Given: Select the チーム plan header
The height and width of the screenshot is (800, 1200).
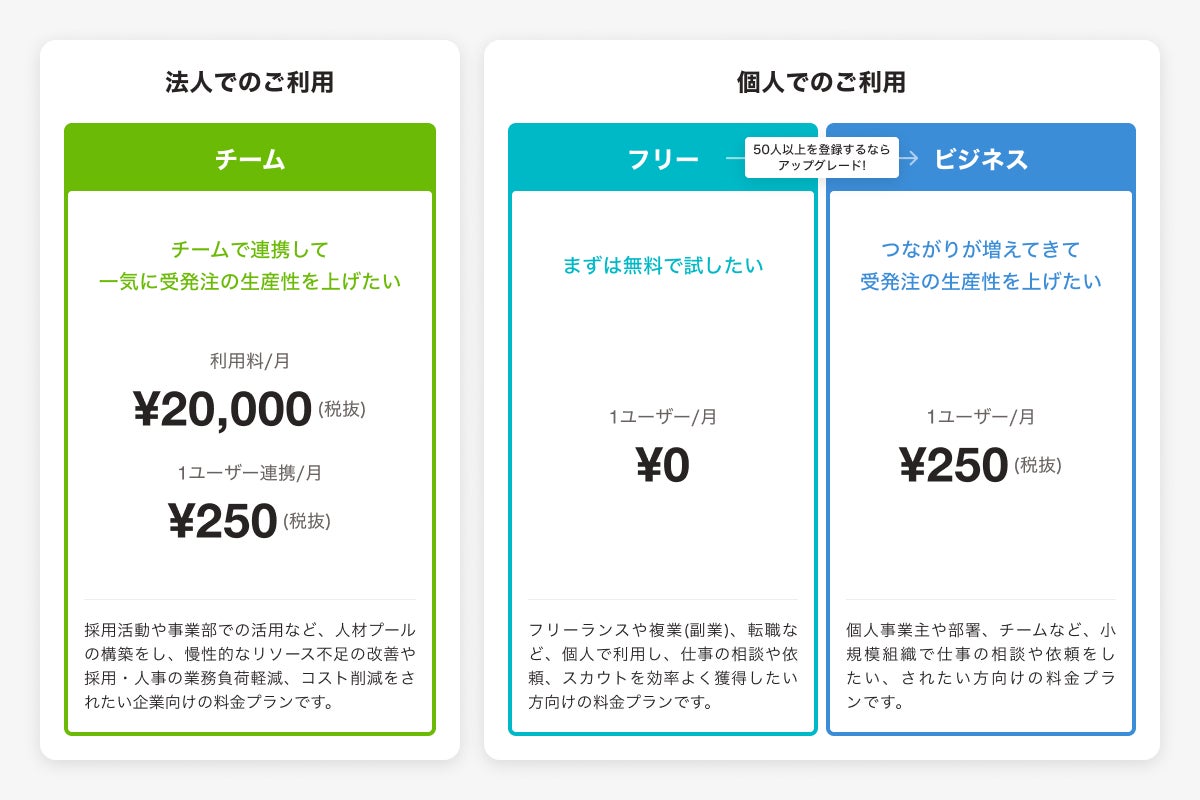Looking at the screenshot, I should click(x=250, y=159).
